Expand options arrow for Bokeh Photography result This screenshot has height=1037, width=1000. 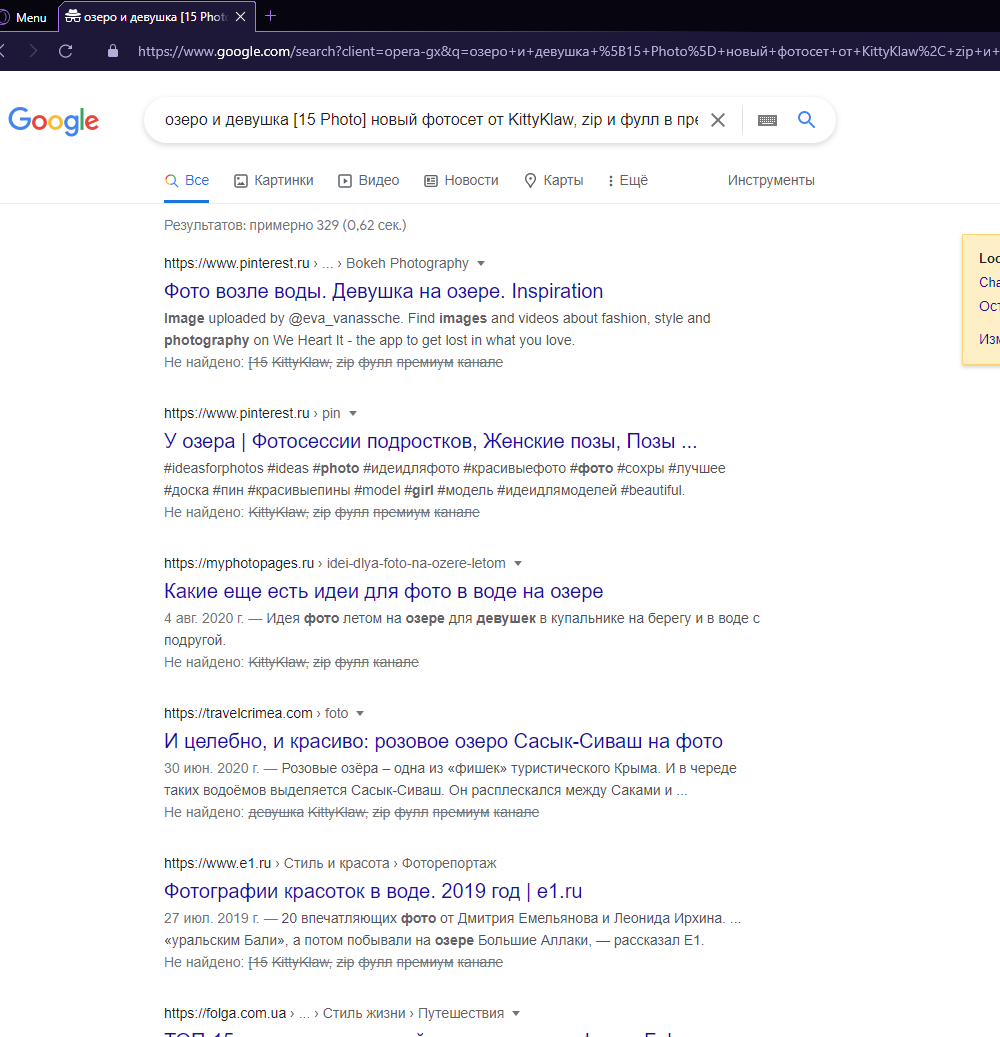coord(481,263)
